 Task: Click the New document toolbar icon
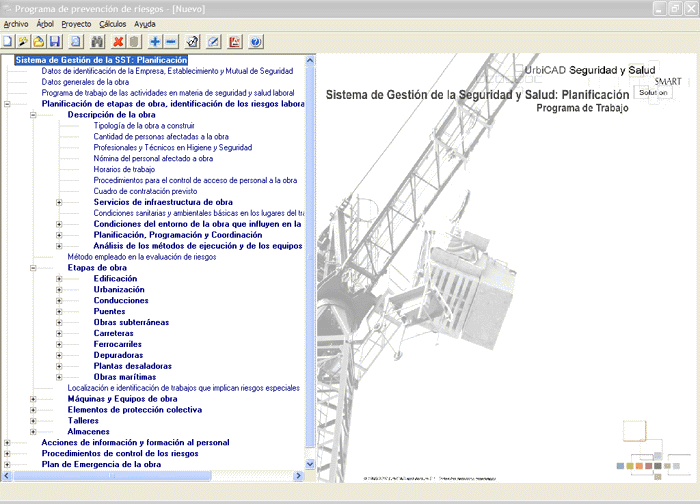(8, 42)
